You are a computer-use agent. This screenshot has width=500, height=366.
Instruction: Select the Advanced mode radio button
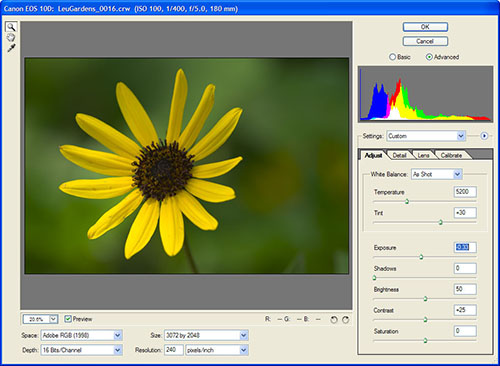click(429, 57)
